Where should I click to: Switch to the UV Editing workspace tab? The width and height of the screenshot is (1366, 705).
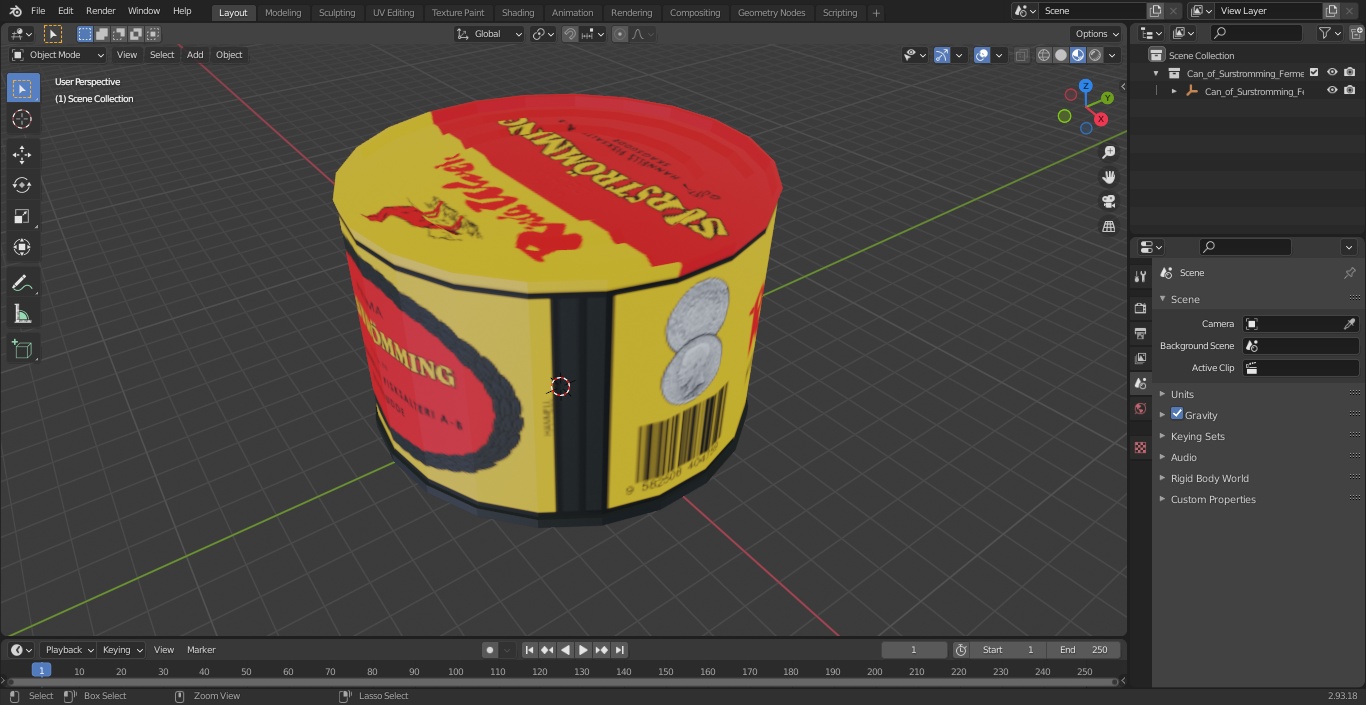coord(393,12)
